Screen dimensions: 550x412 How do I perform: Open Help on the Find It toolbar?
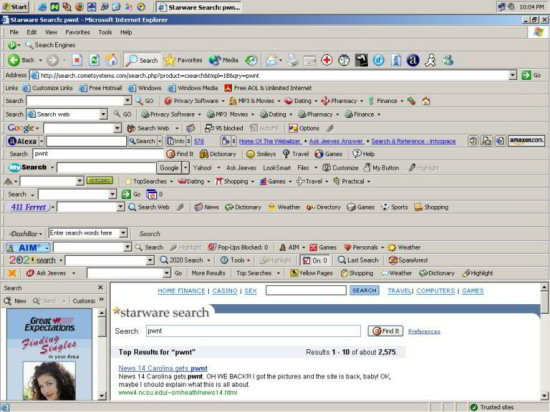click(x=364, y=154)
